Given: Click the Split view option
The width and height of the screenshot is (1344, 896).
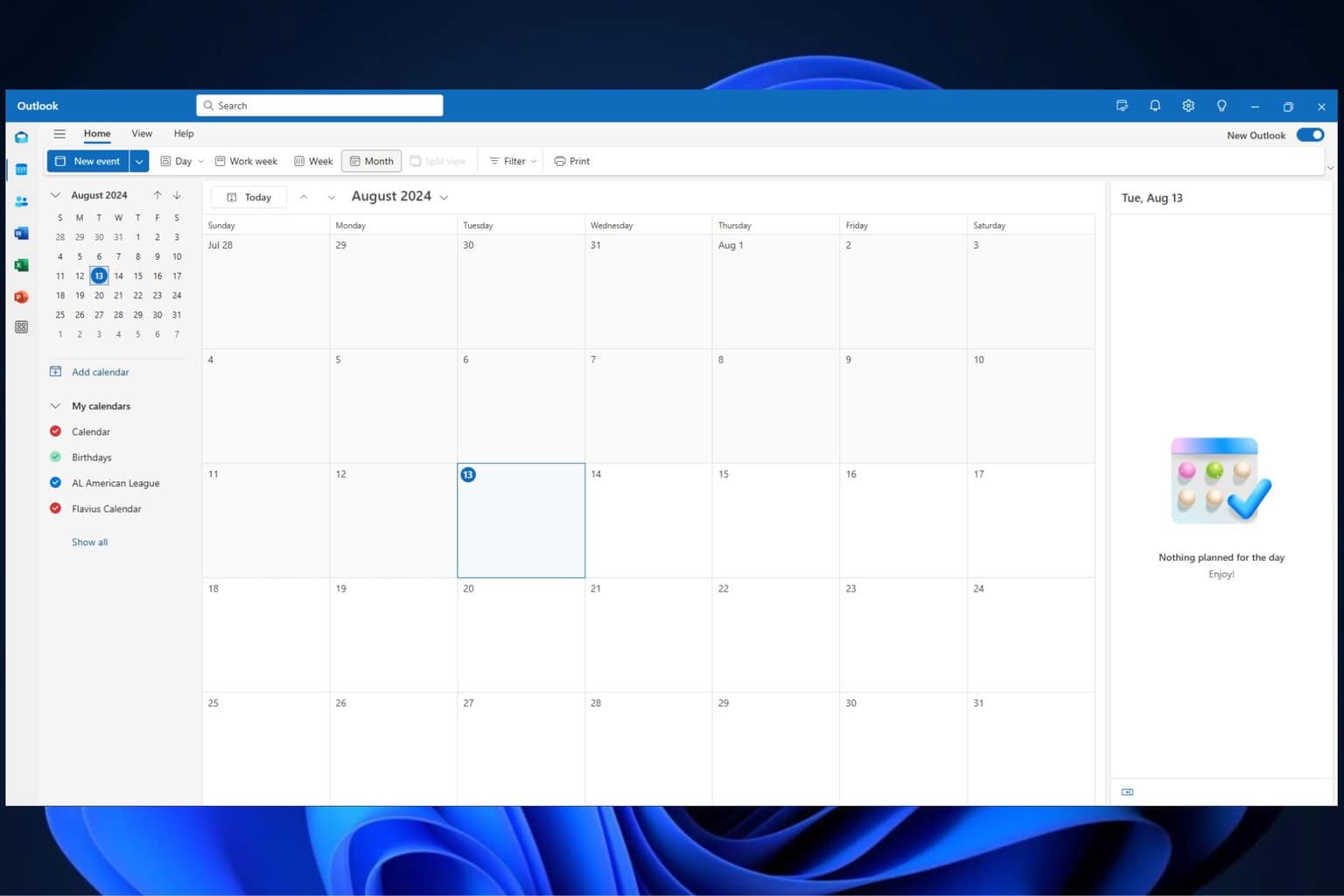Looking at the screenshot, I should (x=438, y=161).
